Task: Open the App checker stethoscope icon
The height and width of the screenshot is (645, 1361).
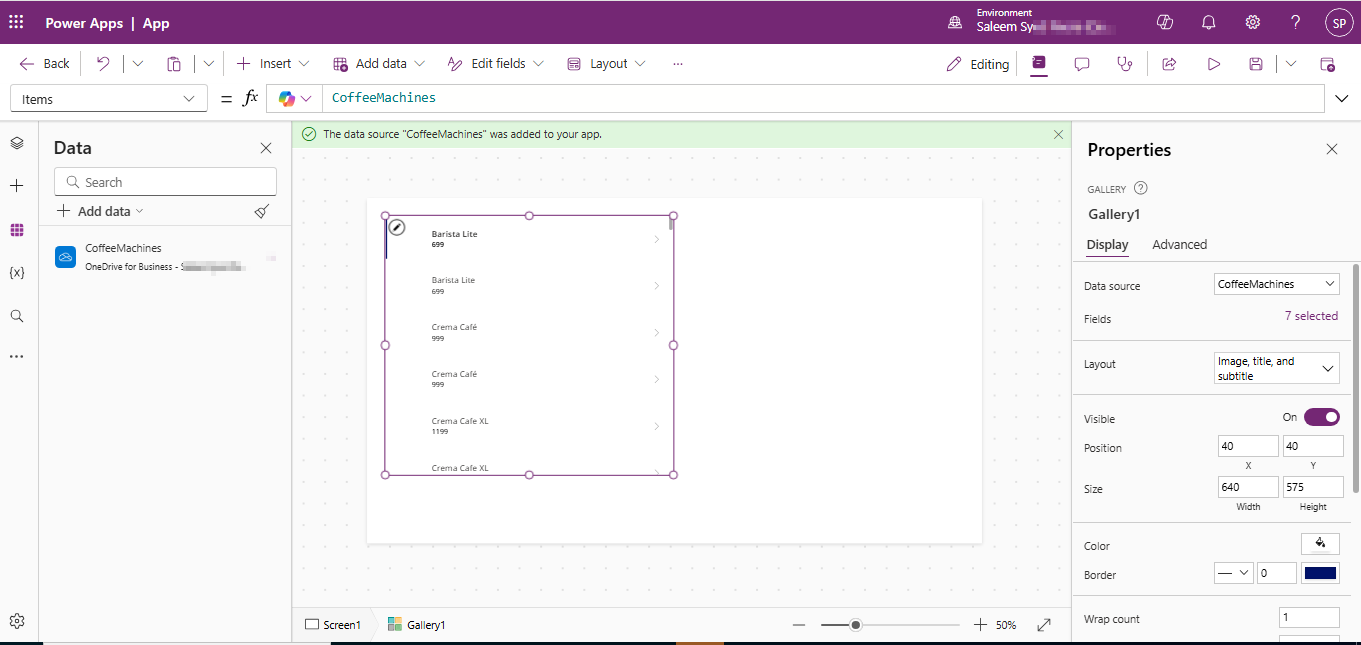Action: (1125, 64)
